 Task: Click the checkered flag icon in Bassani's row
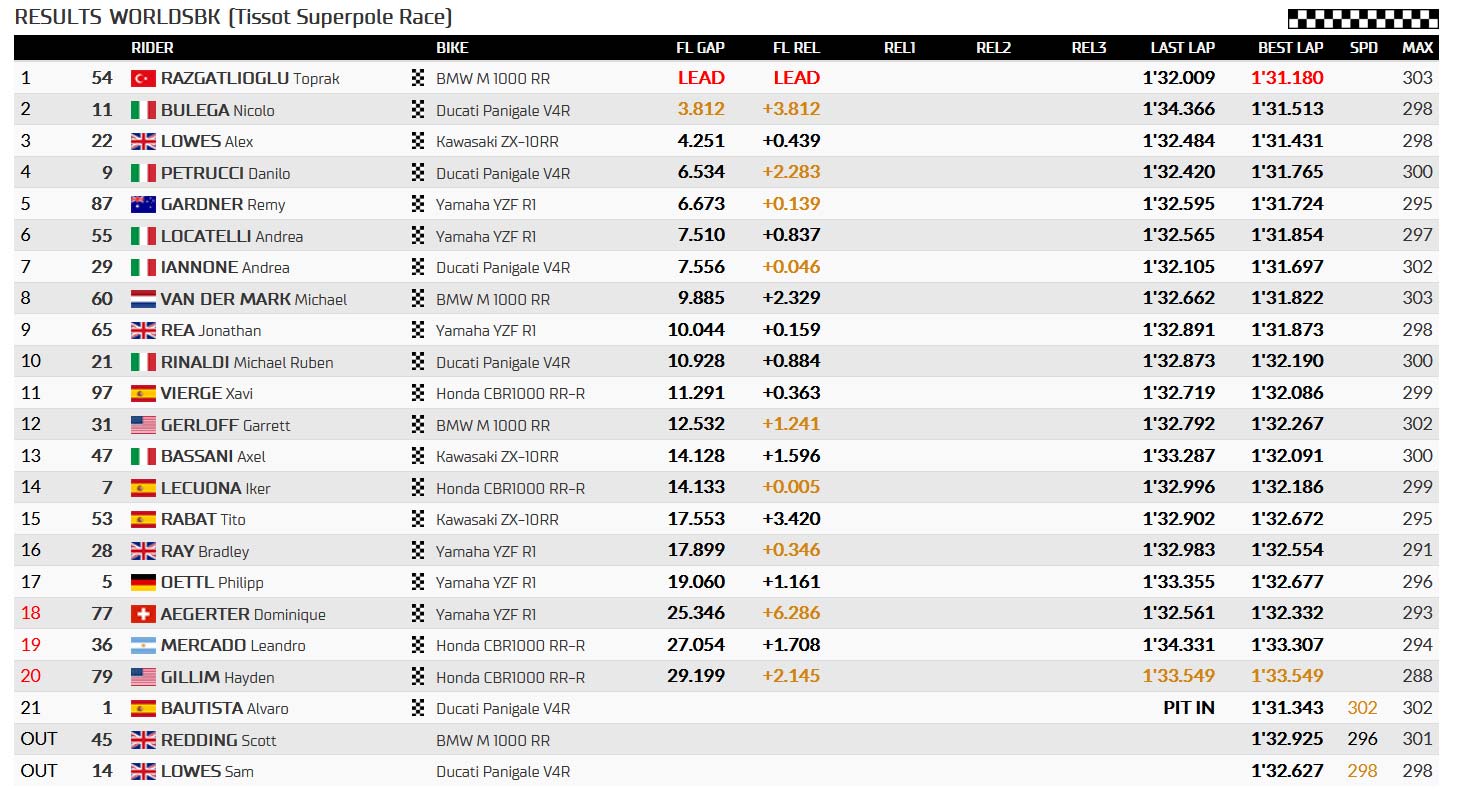418,456
